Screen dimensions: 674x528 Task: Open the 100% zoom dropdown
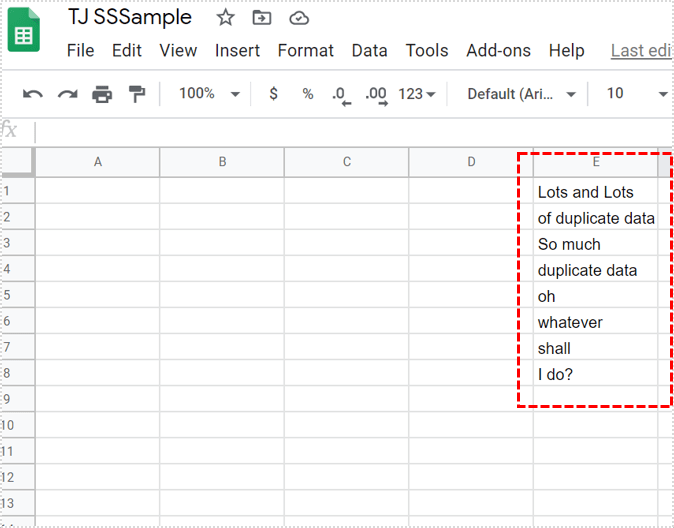point(208,94)
